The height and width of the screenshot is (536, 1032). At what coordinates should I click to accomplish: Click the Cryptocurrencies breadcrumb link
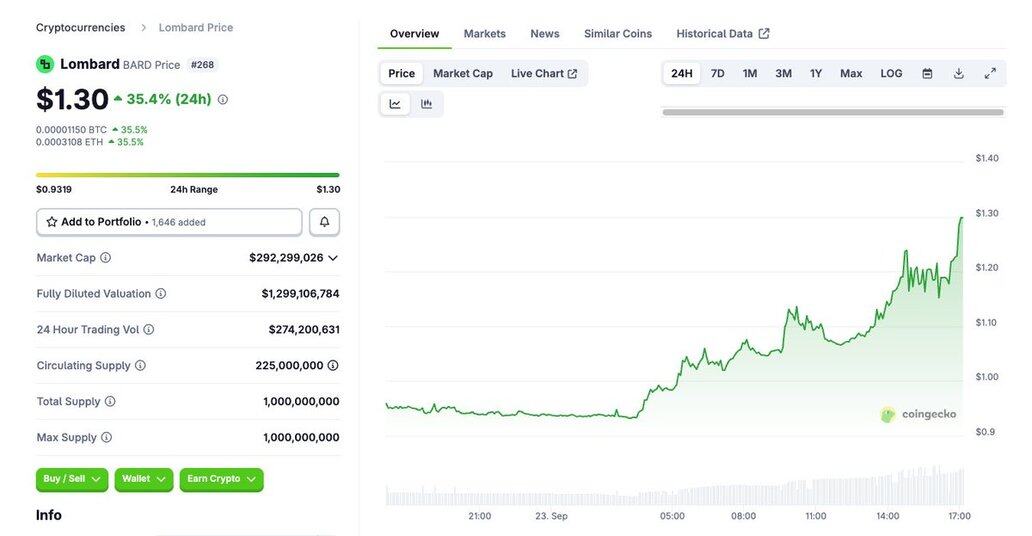[x=80, y=28]
